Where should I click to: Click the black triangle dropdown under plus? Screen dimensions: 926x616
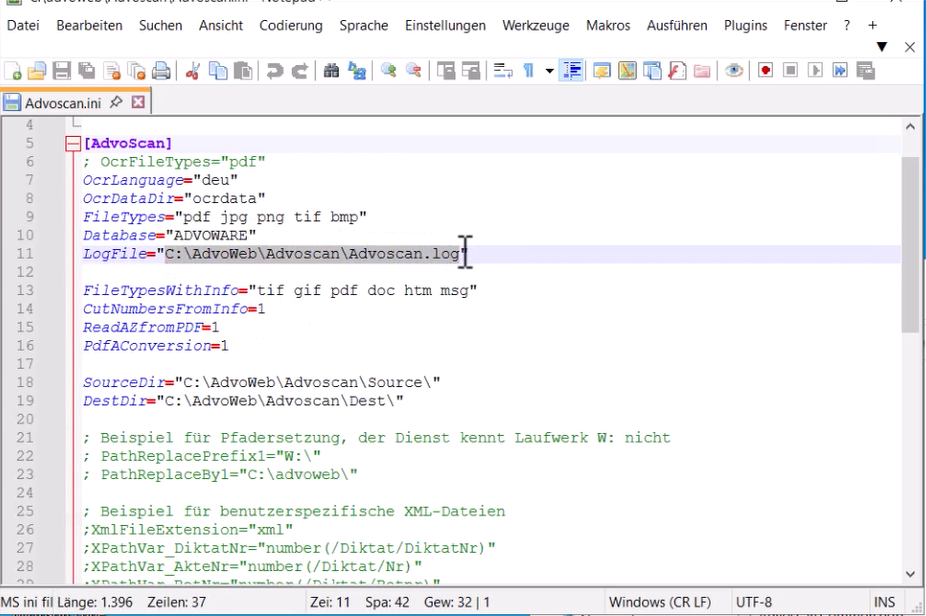[882, 47]
